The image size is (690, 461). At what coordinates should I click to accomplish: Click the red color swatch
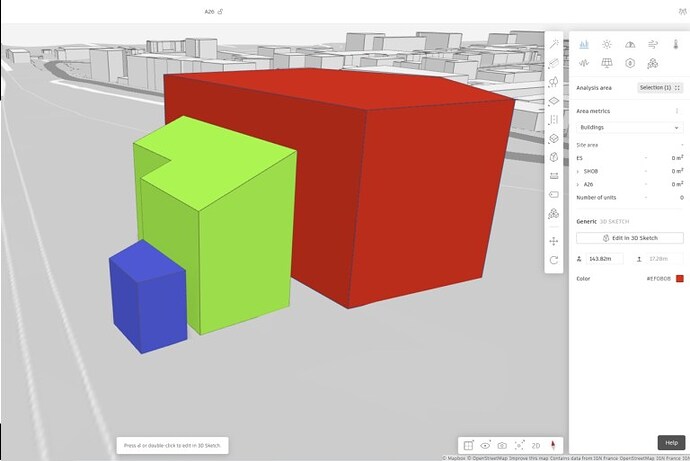tap(679, 278)
